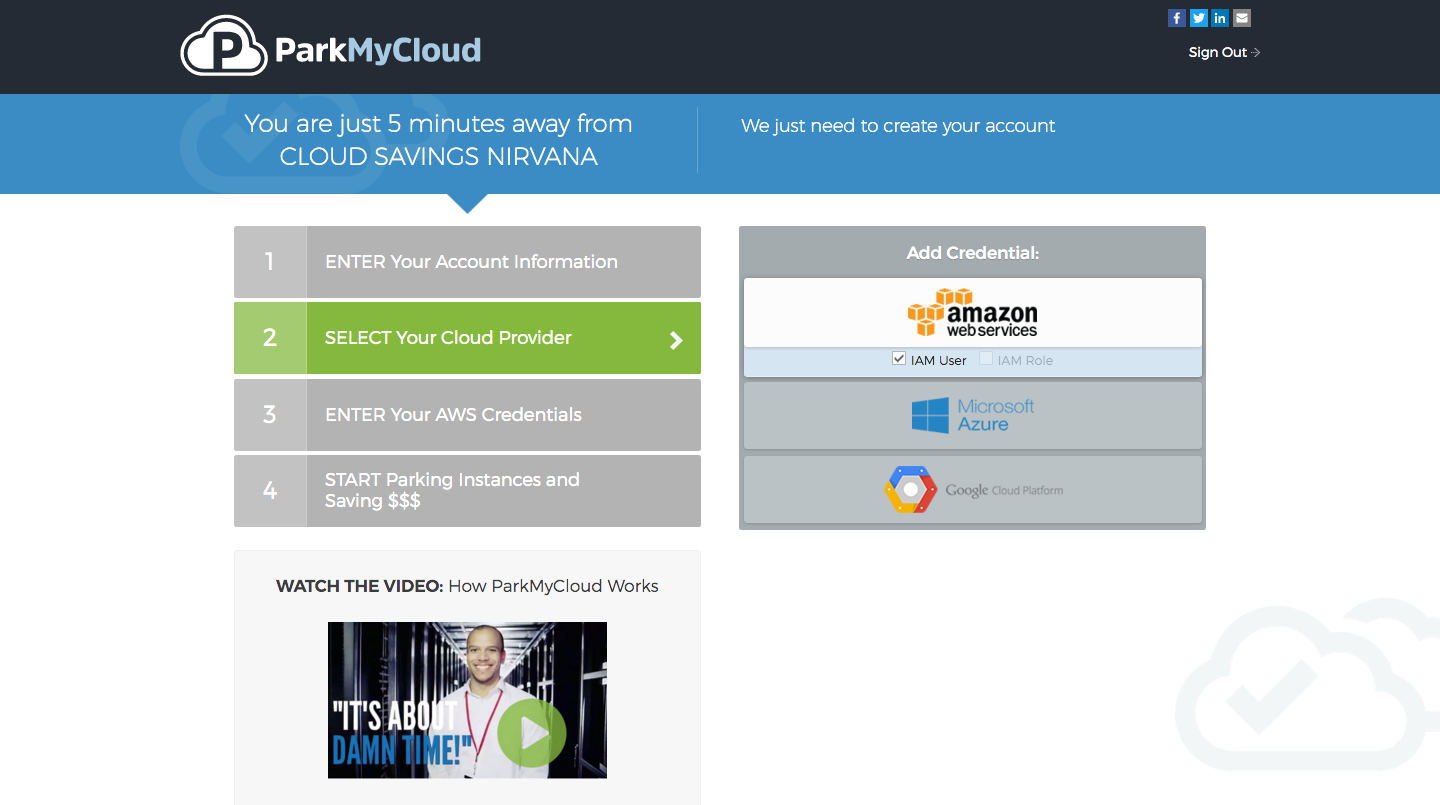
Task: Open step 4 Start Parking Instances
Action: click(452, 490)
